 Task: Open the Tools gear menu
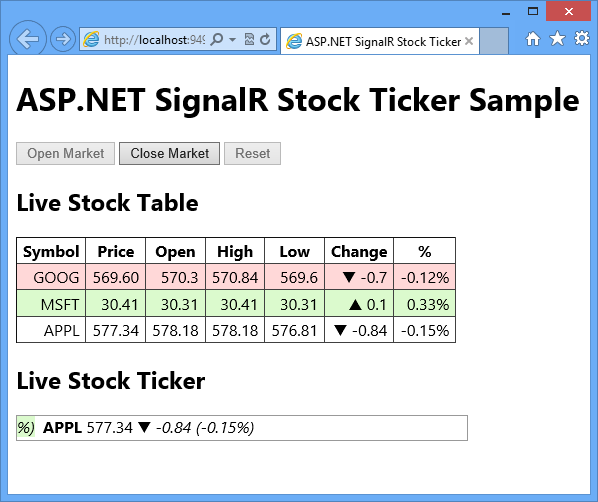582,39
